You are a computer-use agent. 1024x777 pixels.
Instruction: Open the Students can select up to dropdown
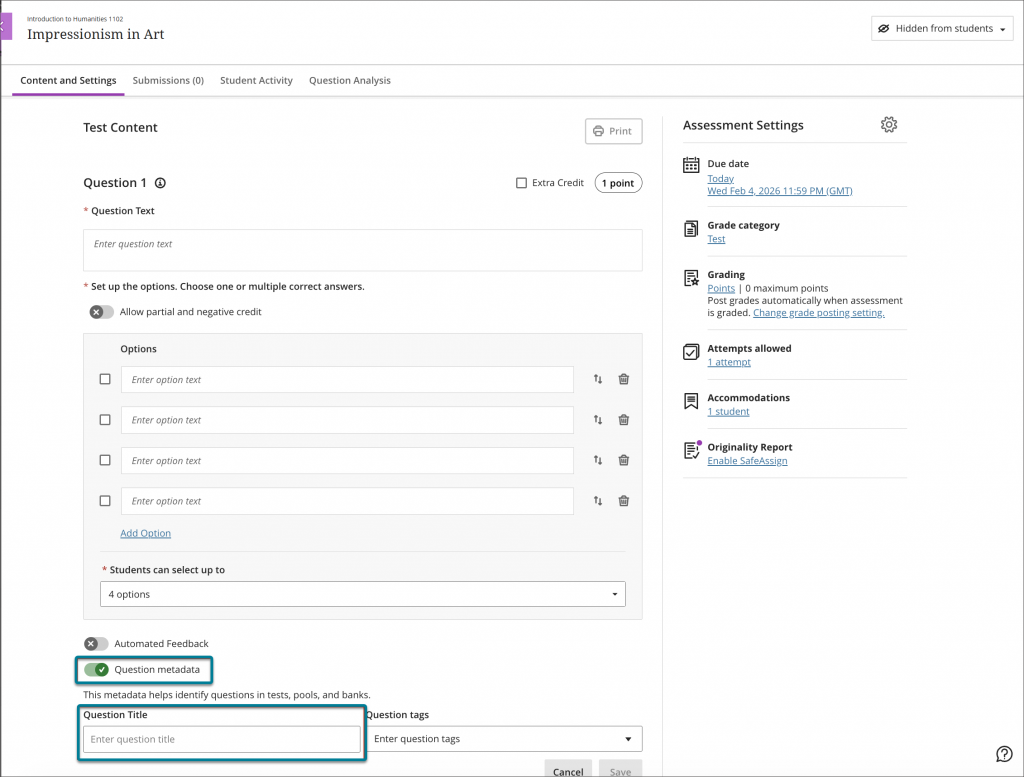click(362, 593)
